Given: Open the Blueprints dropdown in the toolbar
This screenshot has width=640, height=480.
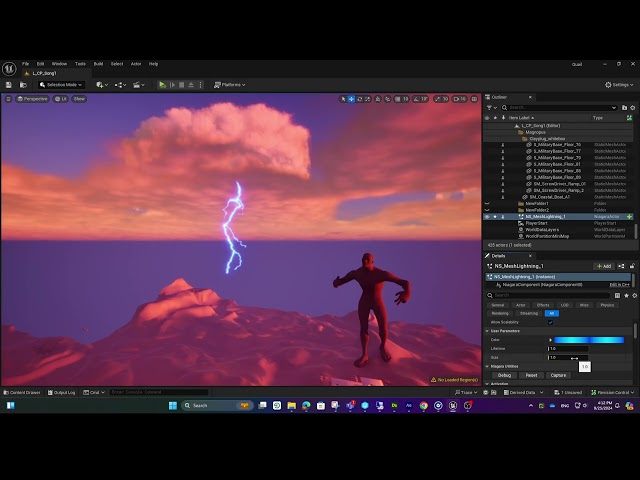Looking at the screenshot, I should coord(120,85).
